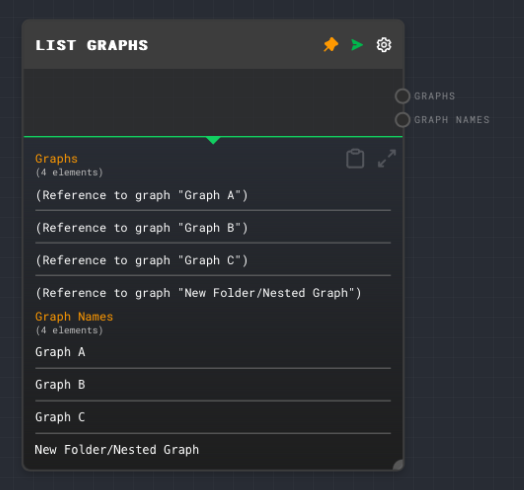
Task: Open node settings gear icon
Action: click(x=384, y=45)
